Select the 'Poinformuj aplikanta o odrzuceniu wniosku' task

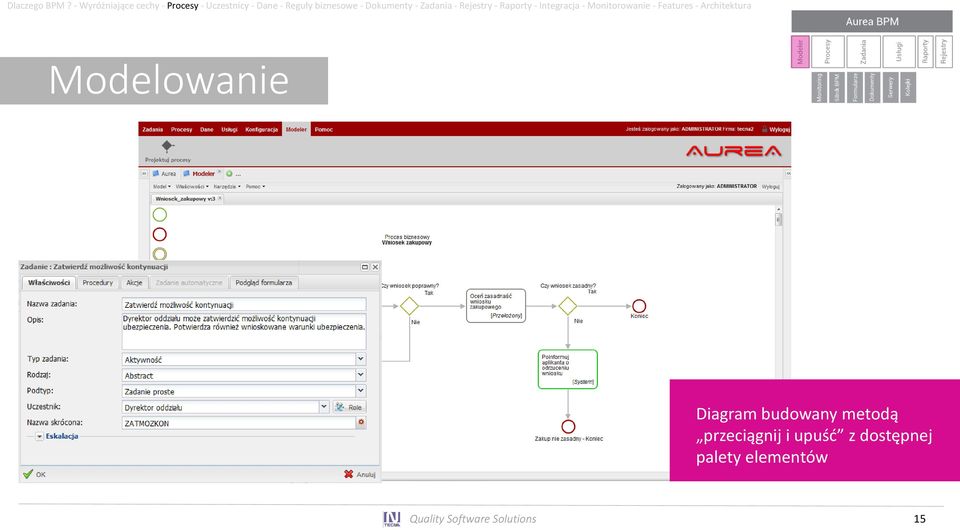568,369
